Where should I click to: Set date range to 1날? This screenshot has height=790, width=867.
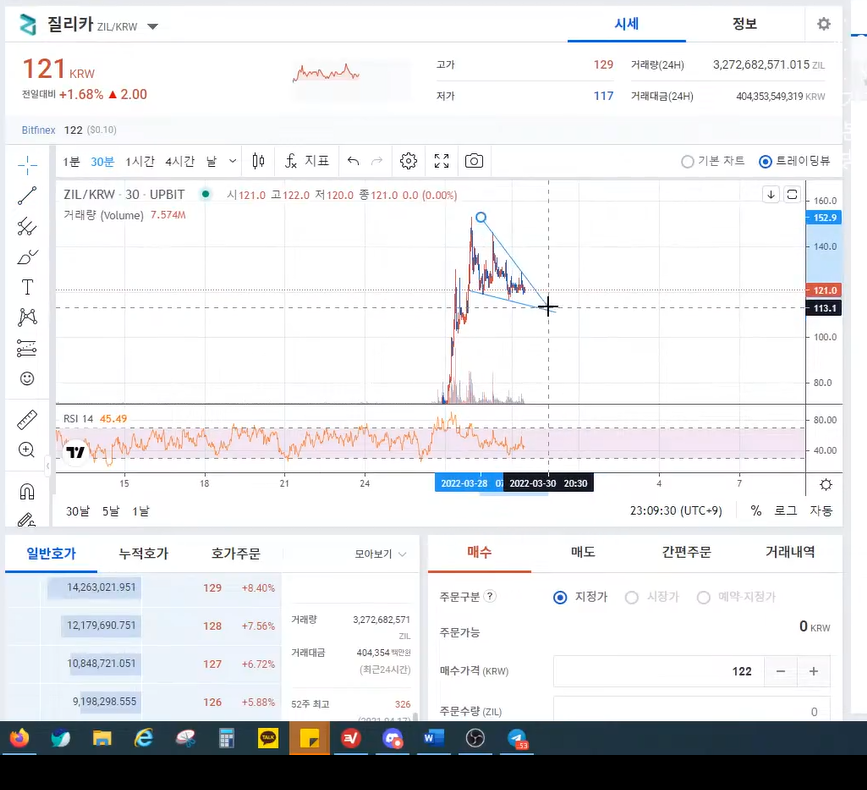pyautogui.click(x=140, y=511)
